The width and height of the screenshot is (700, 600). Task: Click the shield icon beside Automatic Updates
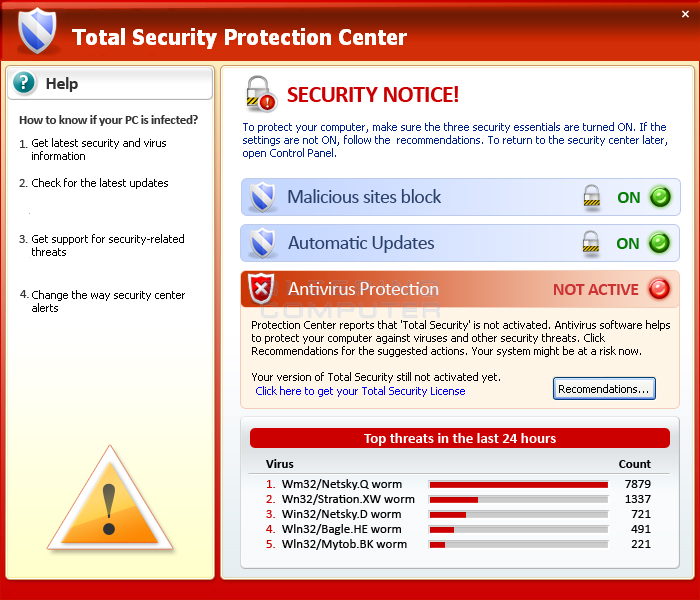tap(262, 243)
